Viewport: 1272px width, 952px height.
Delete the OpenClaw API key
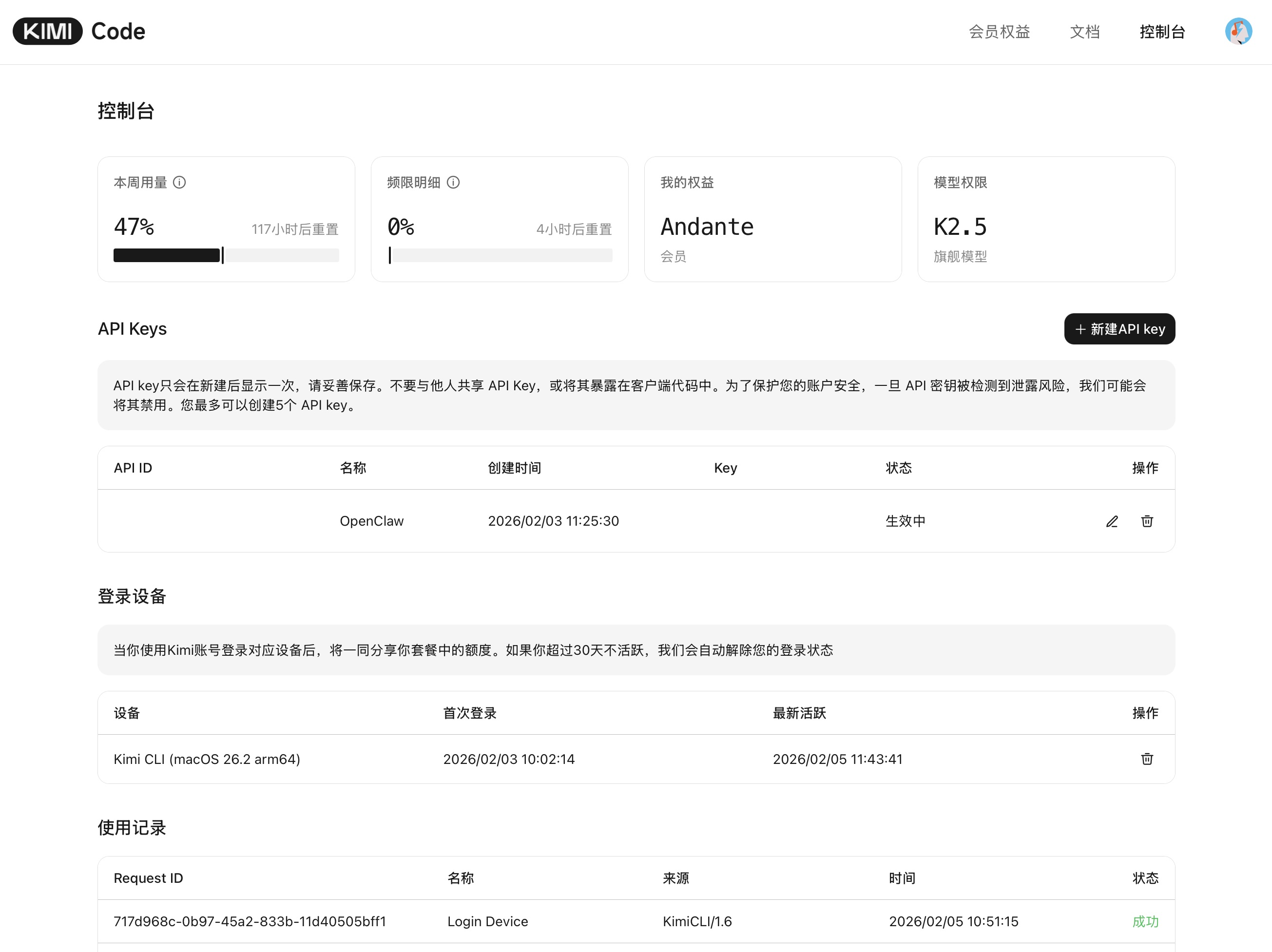pos(1147,521)
